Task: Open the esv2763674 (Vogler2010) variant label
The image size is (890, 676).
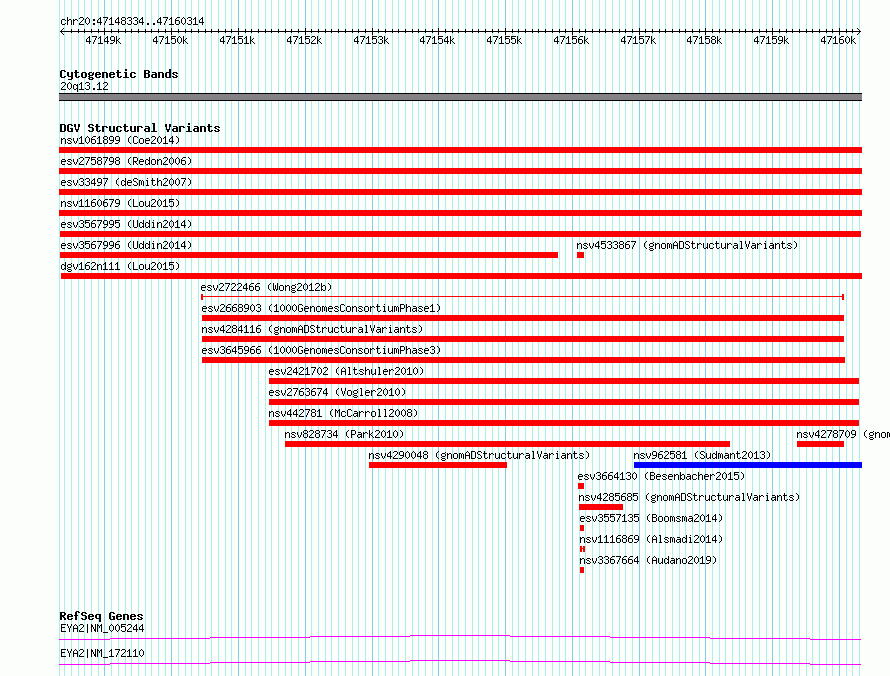Action: pos(337,392)
